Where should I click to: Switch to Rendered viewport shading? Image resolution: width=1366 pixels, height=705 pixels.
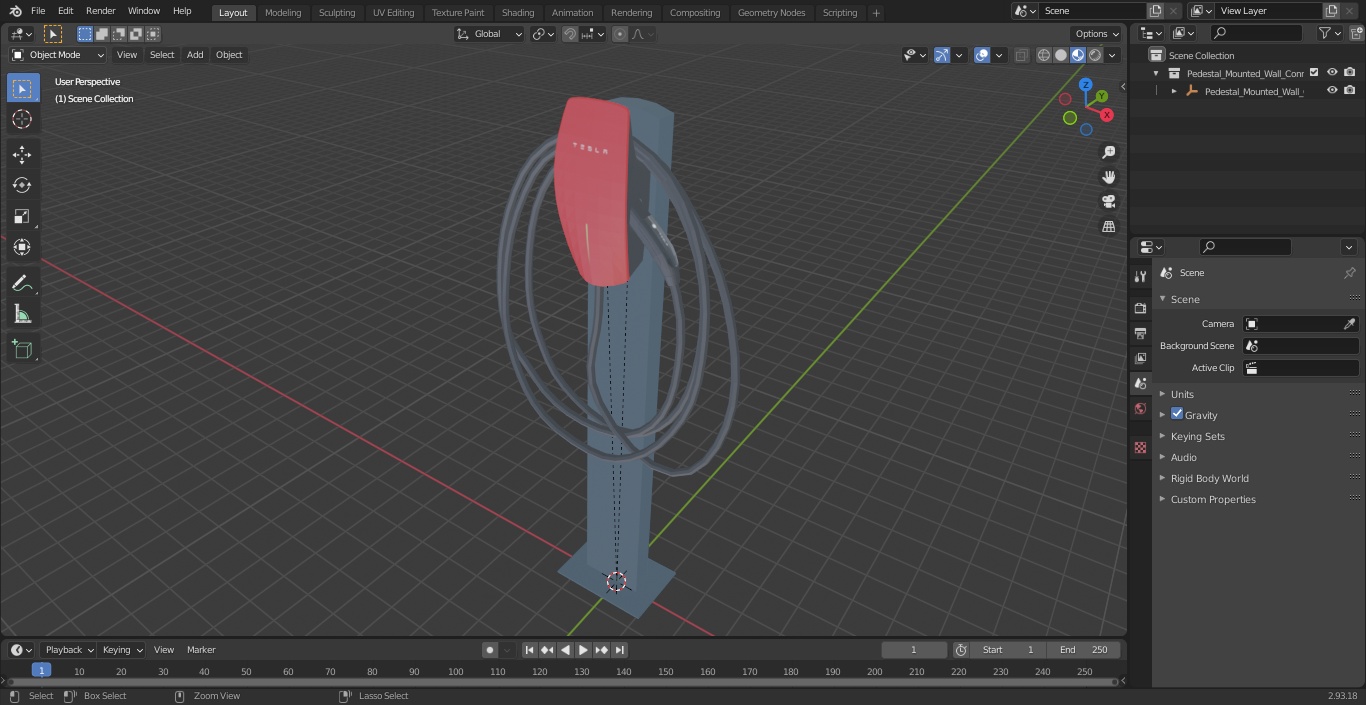point(1095,55)
